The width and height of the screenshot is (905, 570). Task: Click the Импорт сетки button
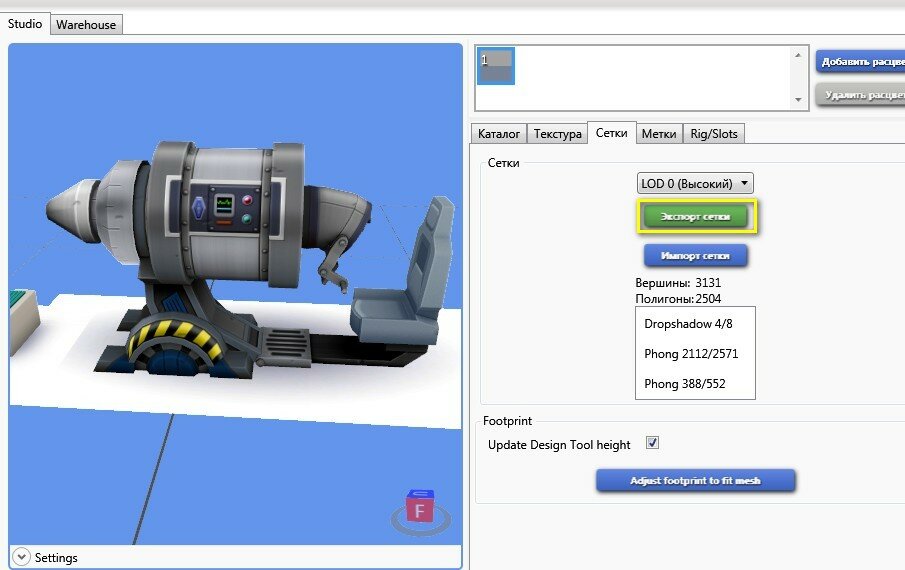pos(695,256)
